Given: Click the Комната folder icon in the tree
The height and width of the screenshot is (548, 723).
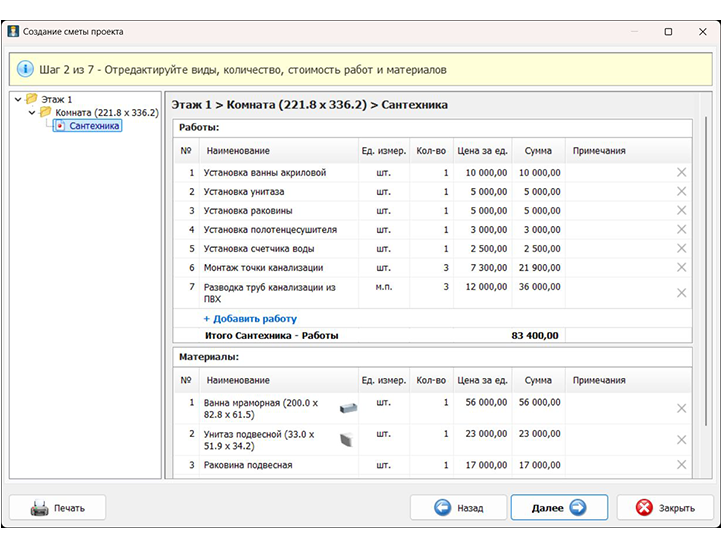Looking at the screenshot, I should pos(46,112).
